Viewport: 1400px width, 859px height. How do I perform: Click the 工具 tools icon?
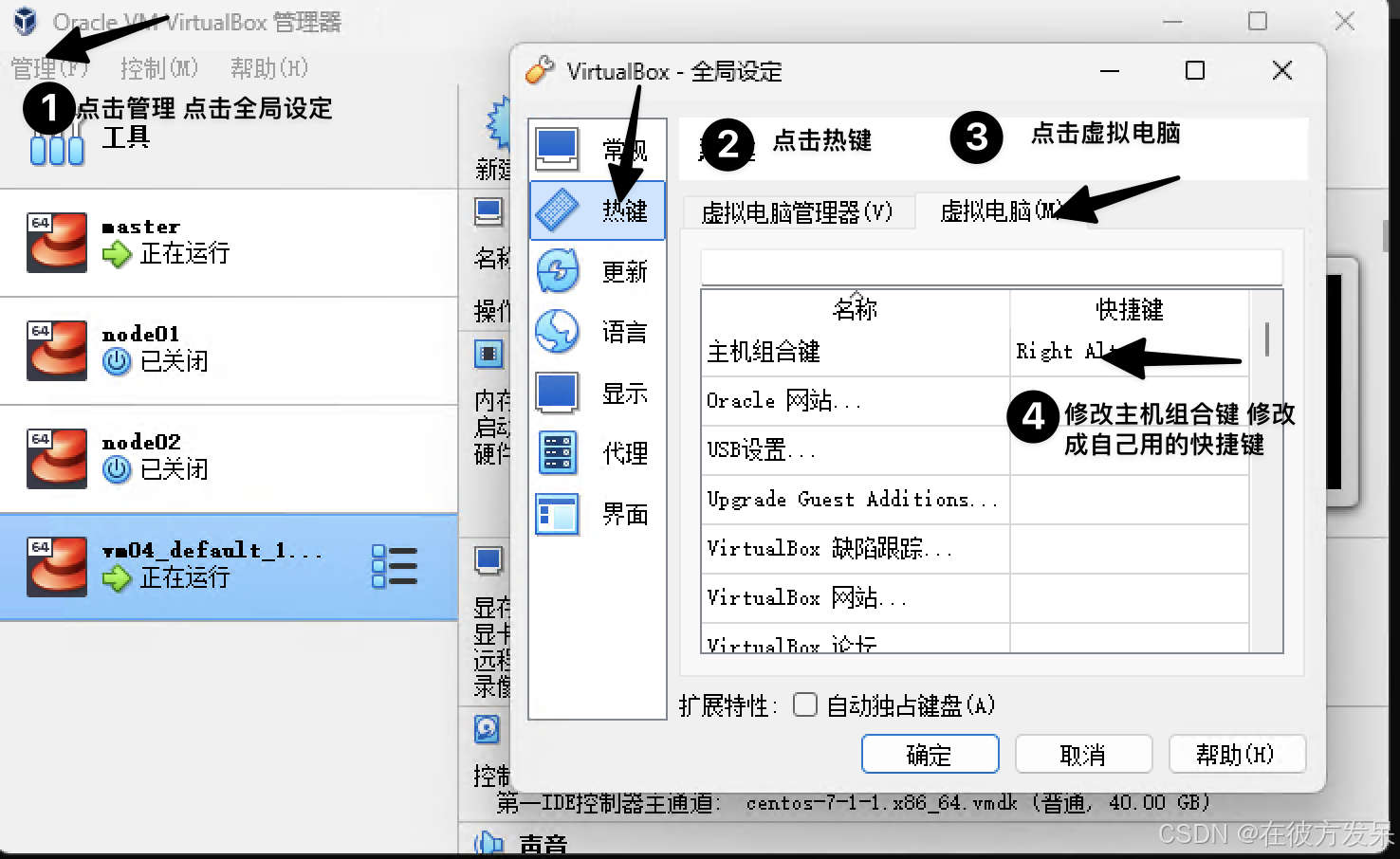click(x=57, y=142)
